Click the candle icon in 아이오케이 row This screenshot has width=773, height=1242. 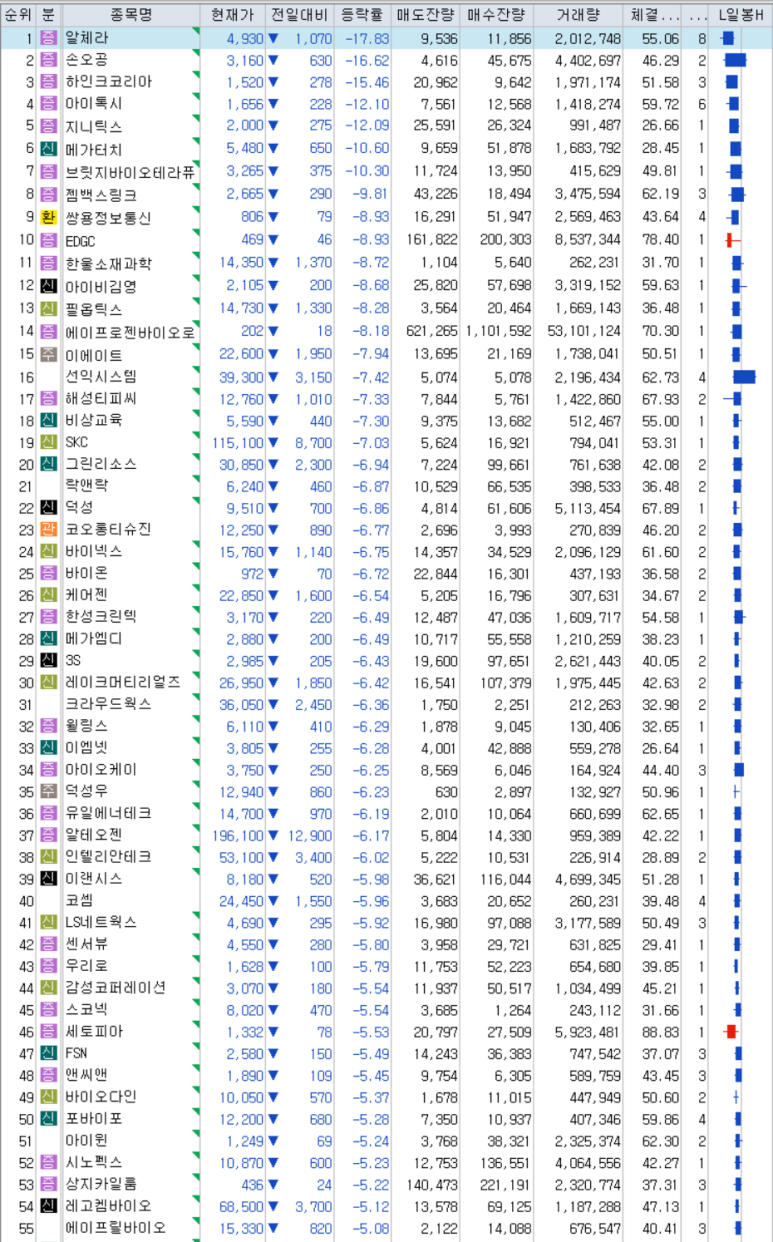point(739,769)
